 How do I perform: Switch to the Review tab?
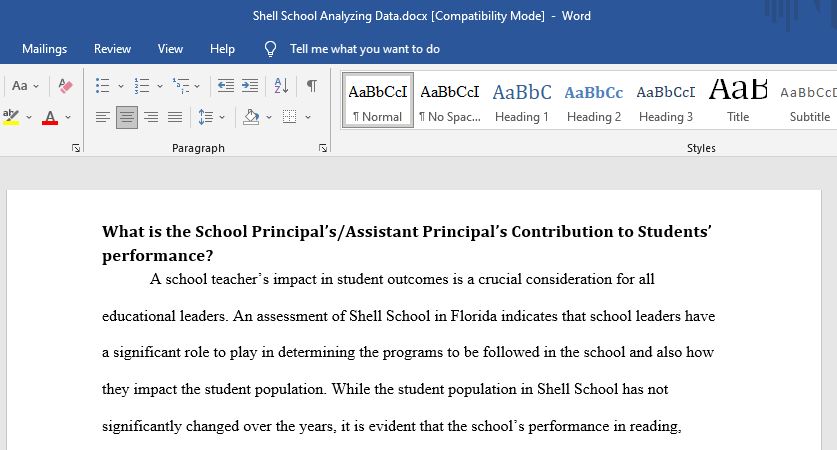point(112,49)
